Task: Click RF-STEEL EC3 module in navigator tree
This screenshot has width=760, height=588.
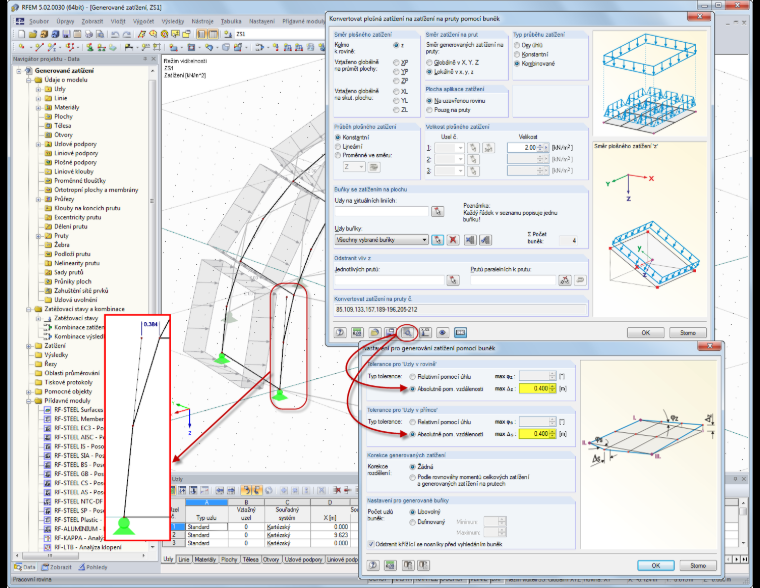Action: 79,428
